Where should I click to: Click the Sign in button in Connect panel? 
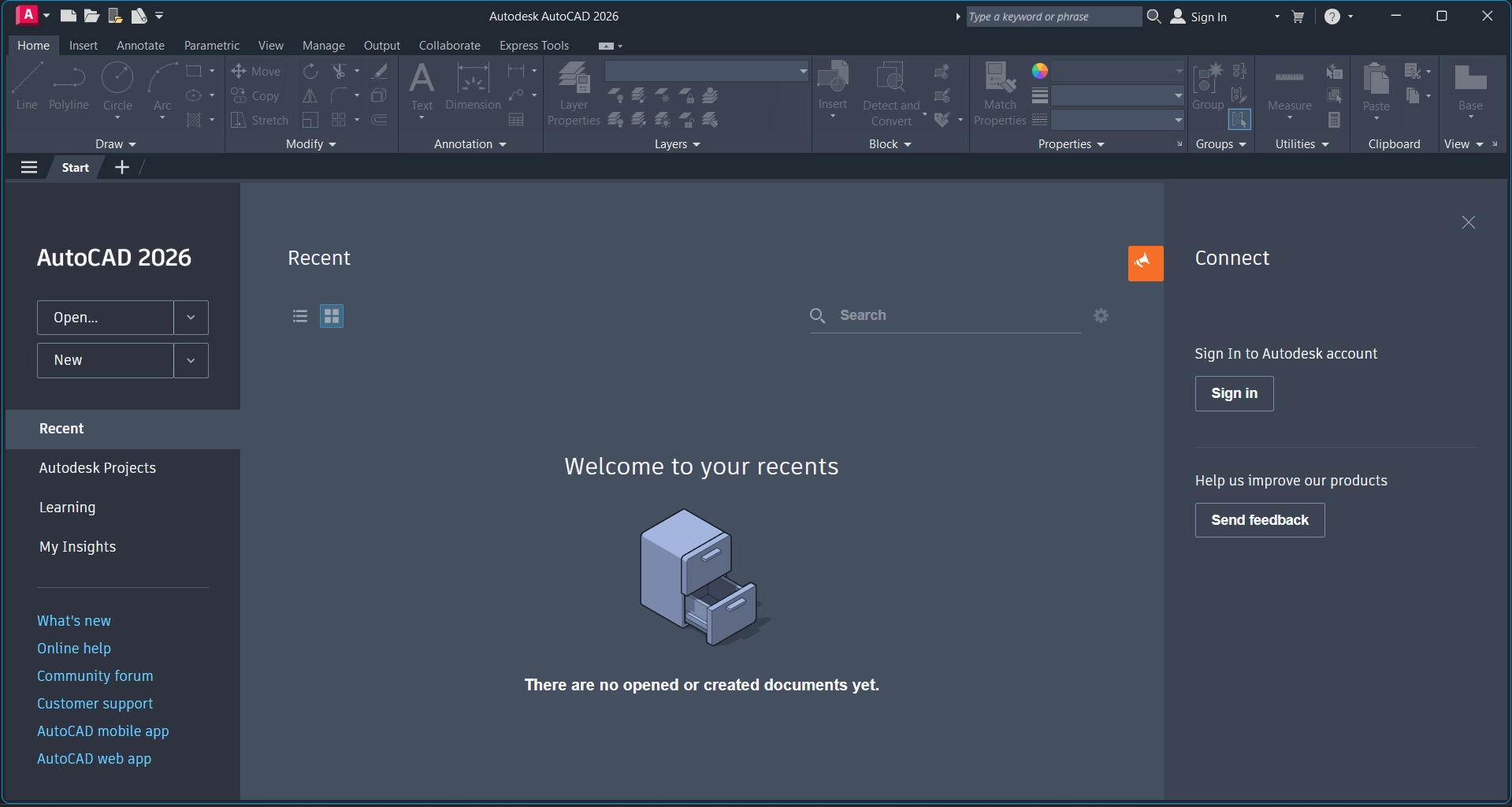[x=1234, y=393]
